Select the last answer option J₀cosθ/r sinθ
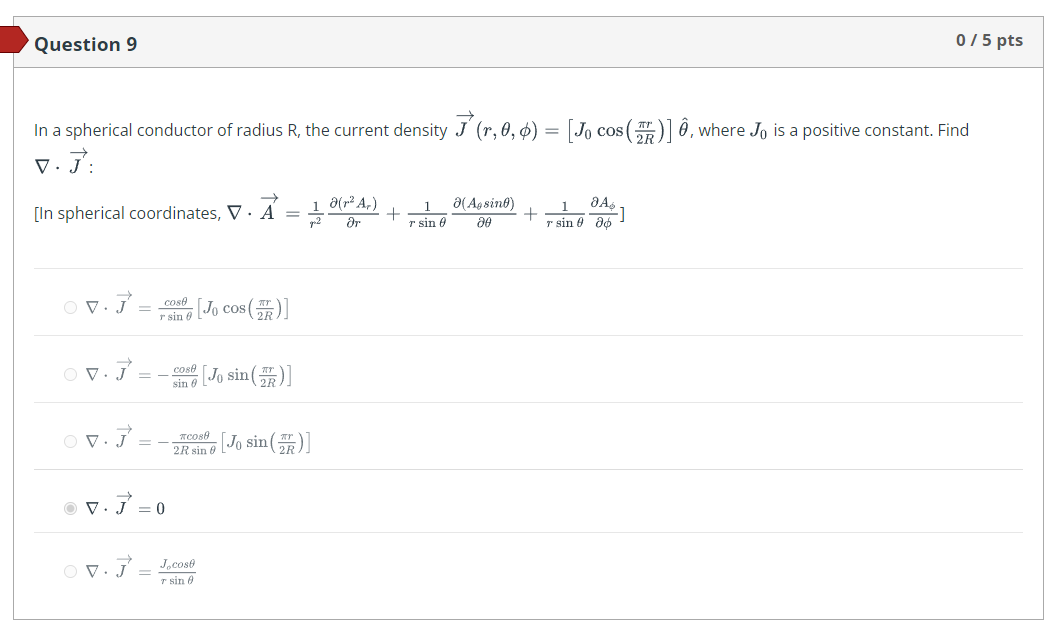Image resolution: width=1057 pixels, height=631 pixels. tap(70, 571)
